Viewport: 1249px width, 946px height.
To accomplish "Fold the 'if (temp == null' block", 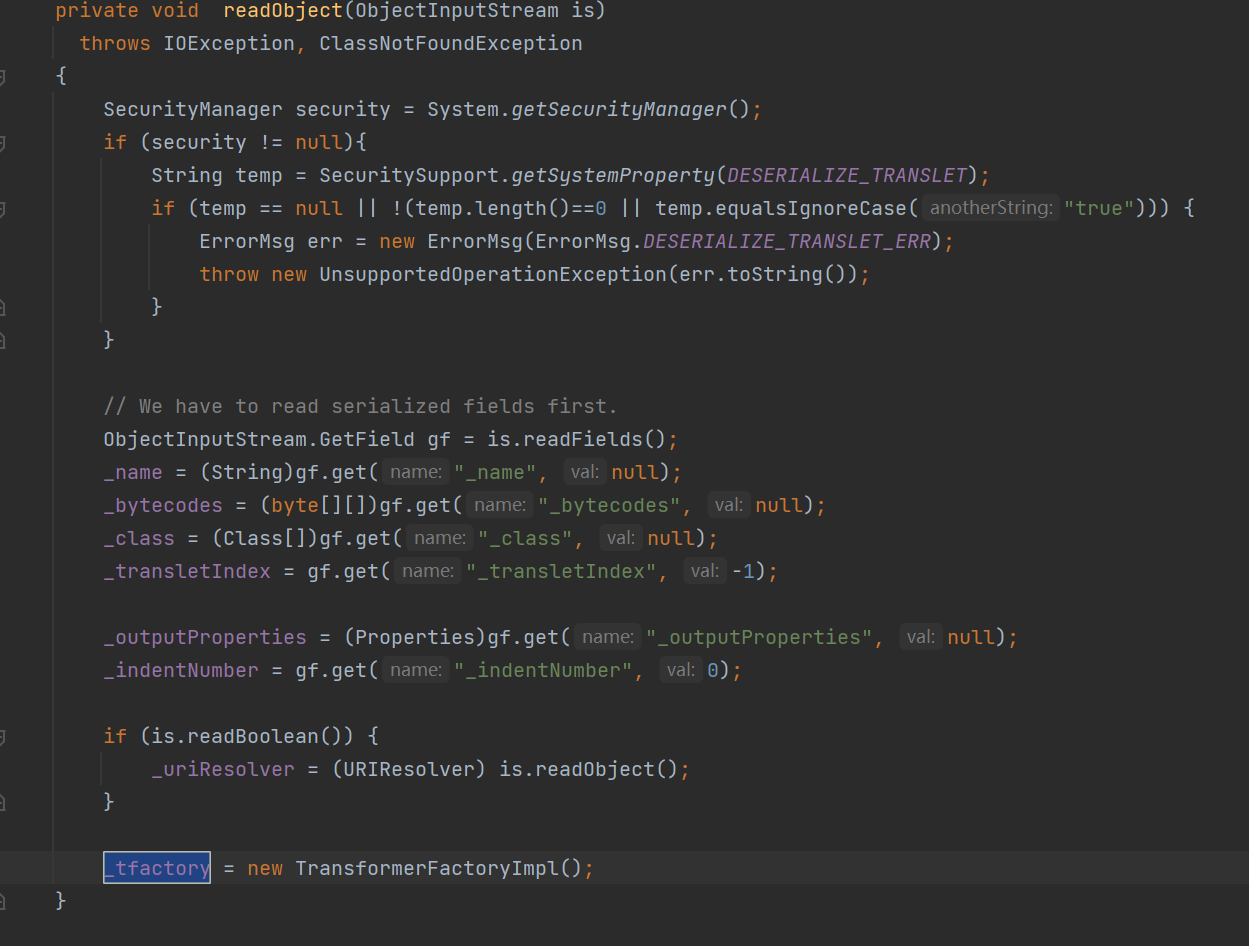I will click(2, 209).
